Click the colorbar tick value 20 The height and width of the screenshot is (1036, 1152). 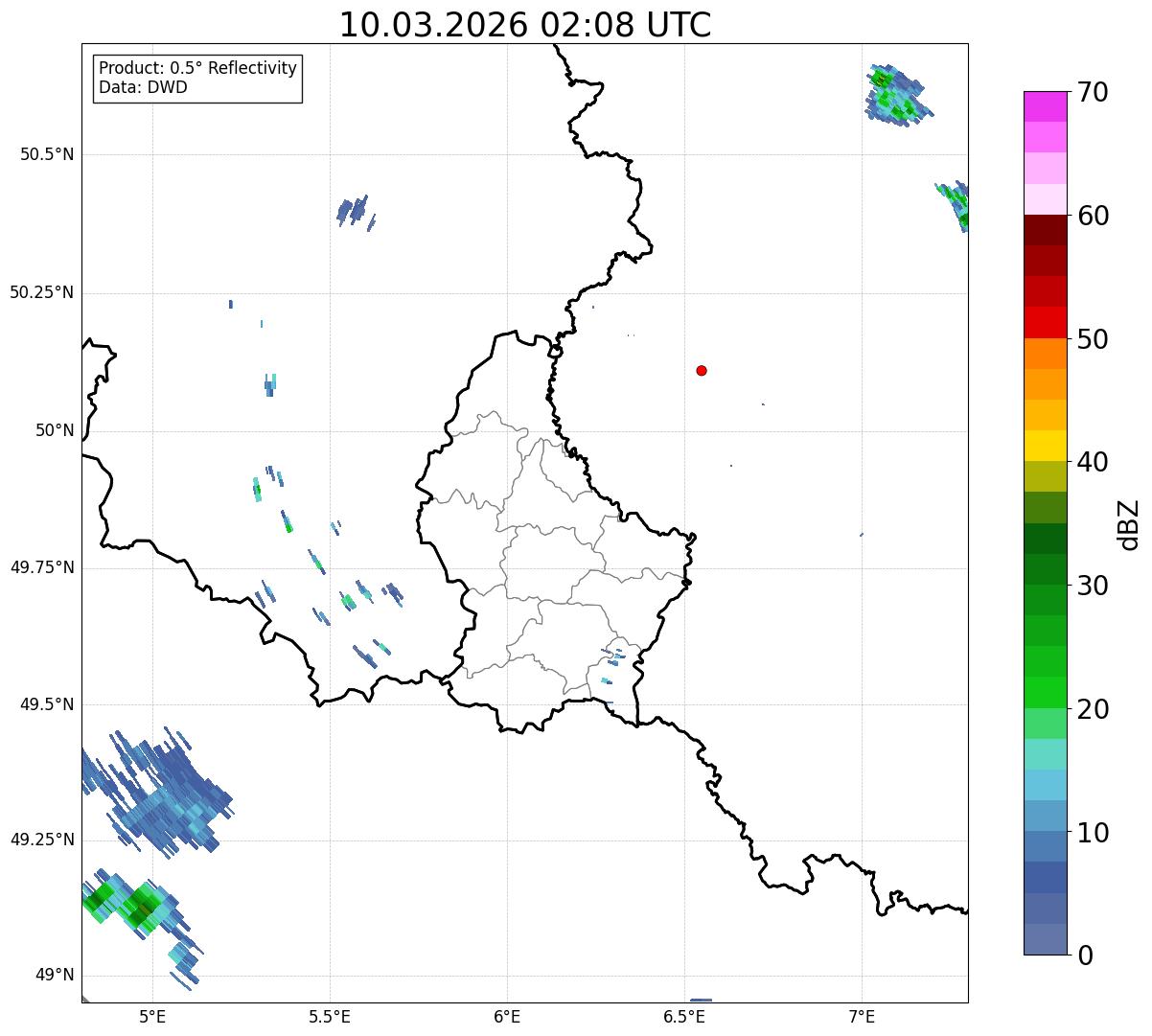pyautogui.click(x=1093, y=709)
